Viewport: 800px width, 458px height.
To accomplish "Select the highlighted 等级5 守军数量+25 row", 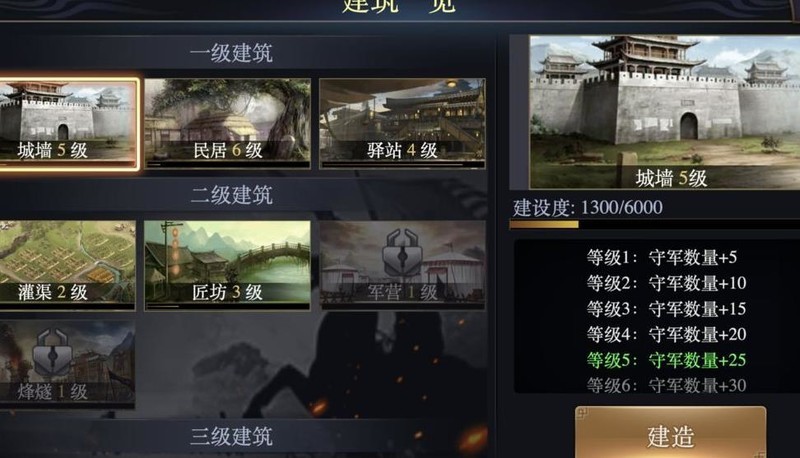I will point(666,360).
